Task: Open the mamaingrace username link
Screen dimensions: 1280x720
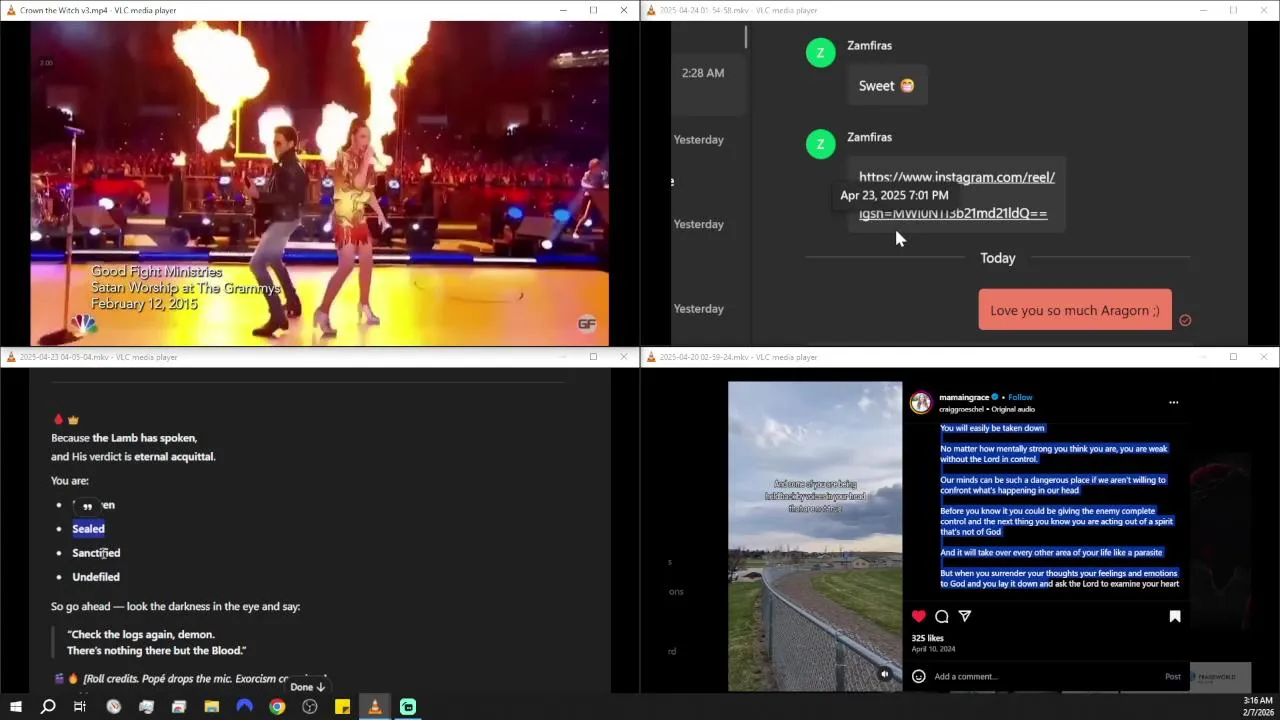Action: pos(964,397)
